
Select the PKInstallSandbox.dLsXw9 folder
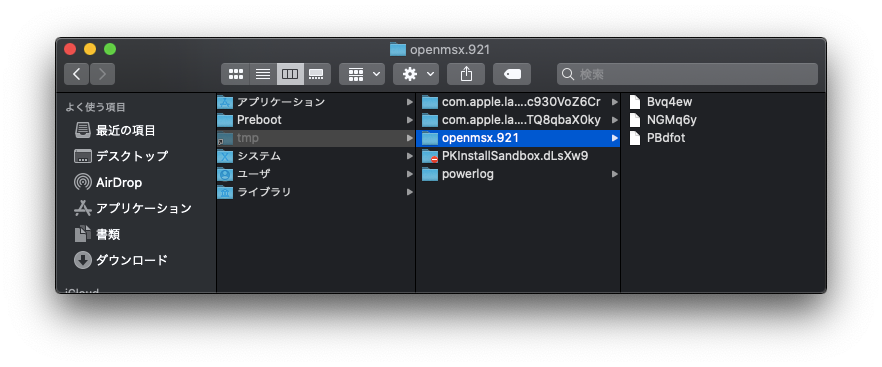pos(518,156)
